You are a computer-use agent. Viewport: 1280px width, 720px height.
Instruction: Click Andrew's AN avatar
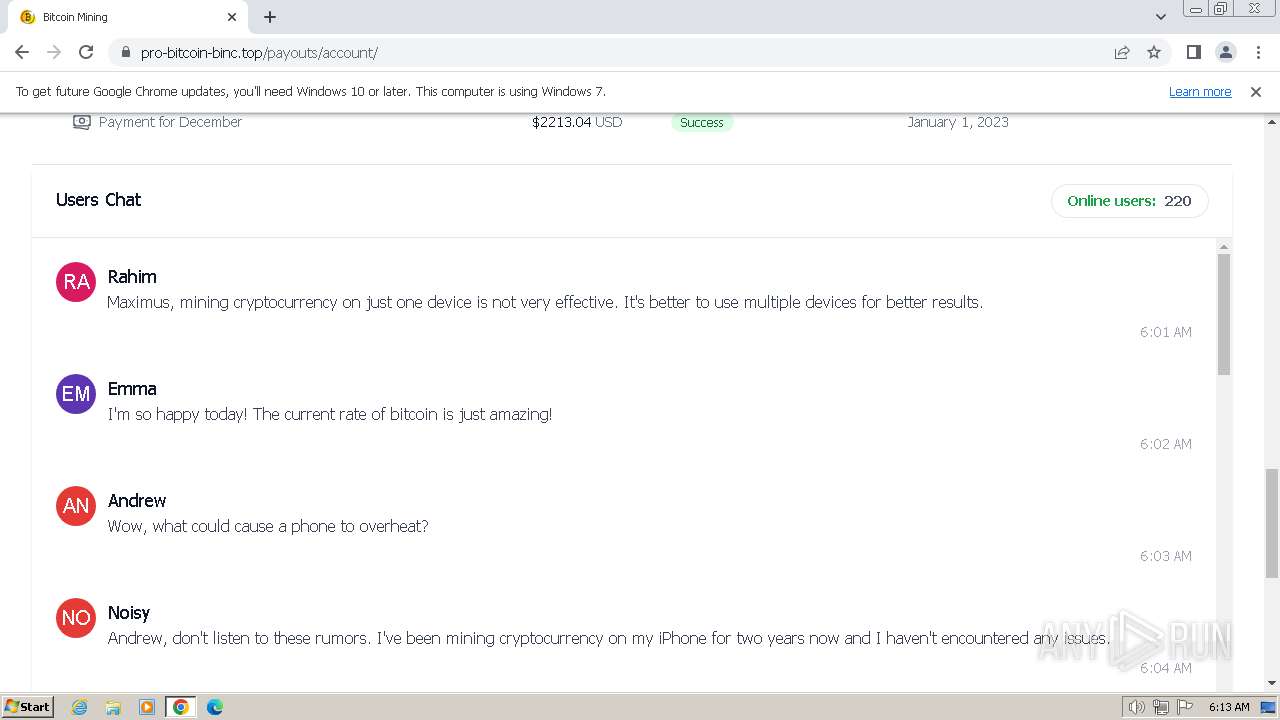point(76,506)
